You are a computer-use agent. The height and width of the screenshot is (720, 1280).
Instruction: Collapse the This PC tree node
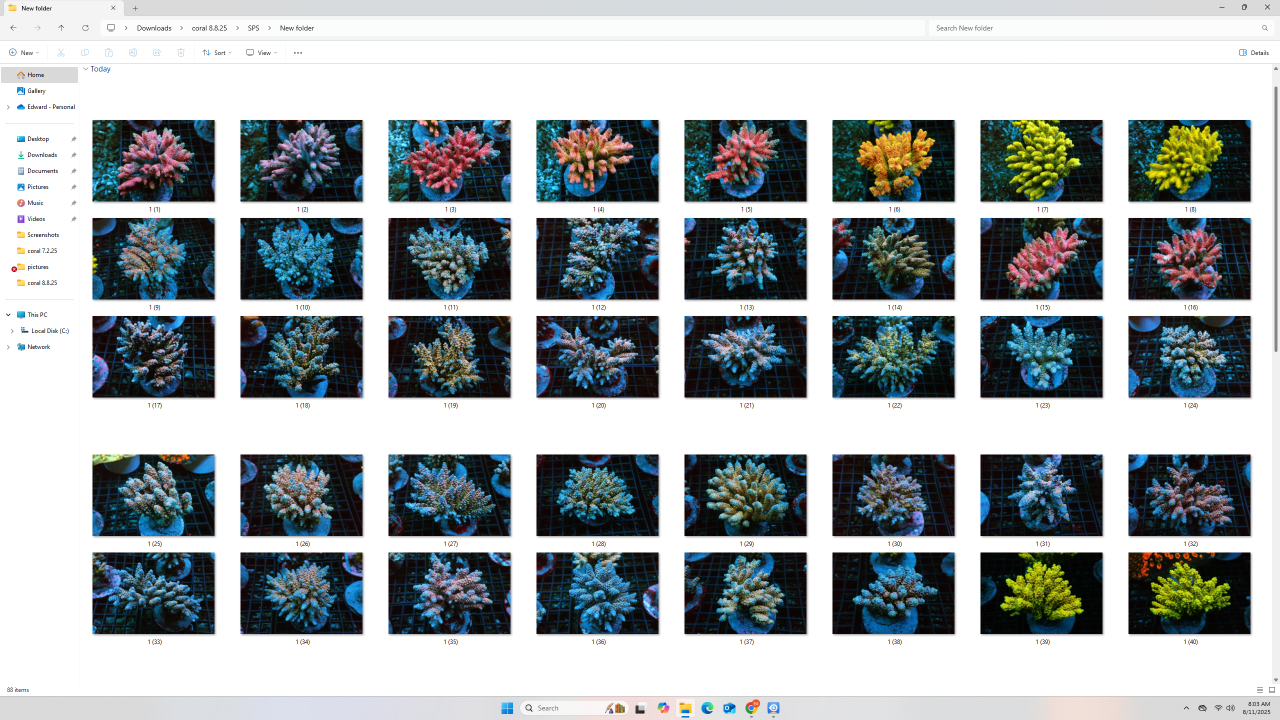8,315
